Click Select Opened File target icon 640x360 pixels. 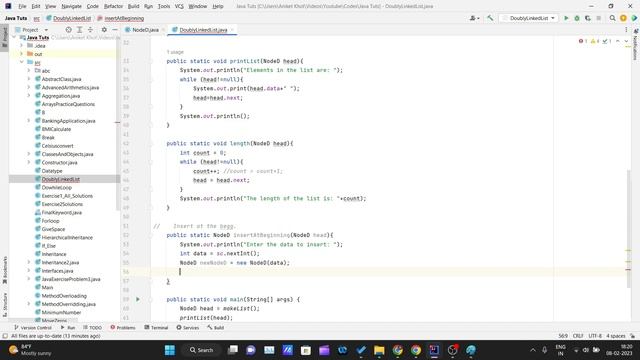(x=69, y=30)
